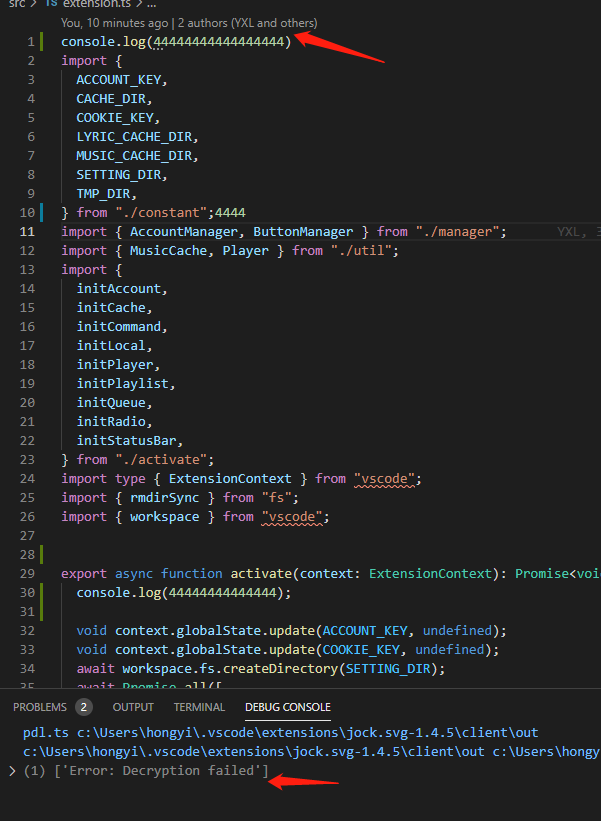Click the "fs" module string
Viewport: 601px width, 821px height.
pos(276,497)
